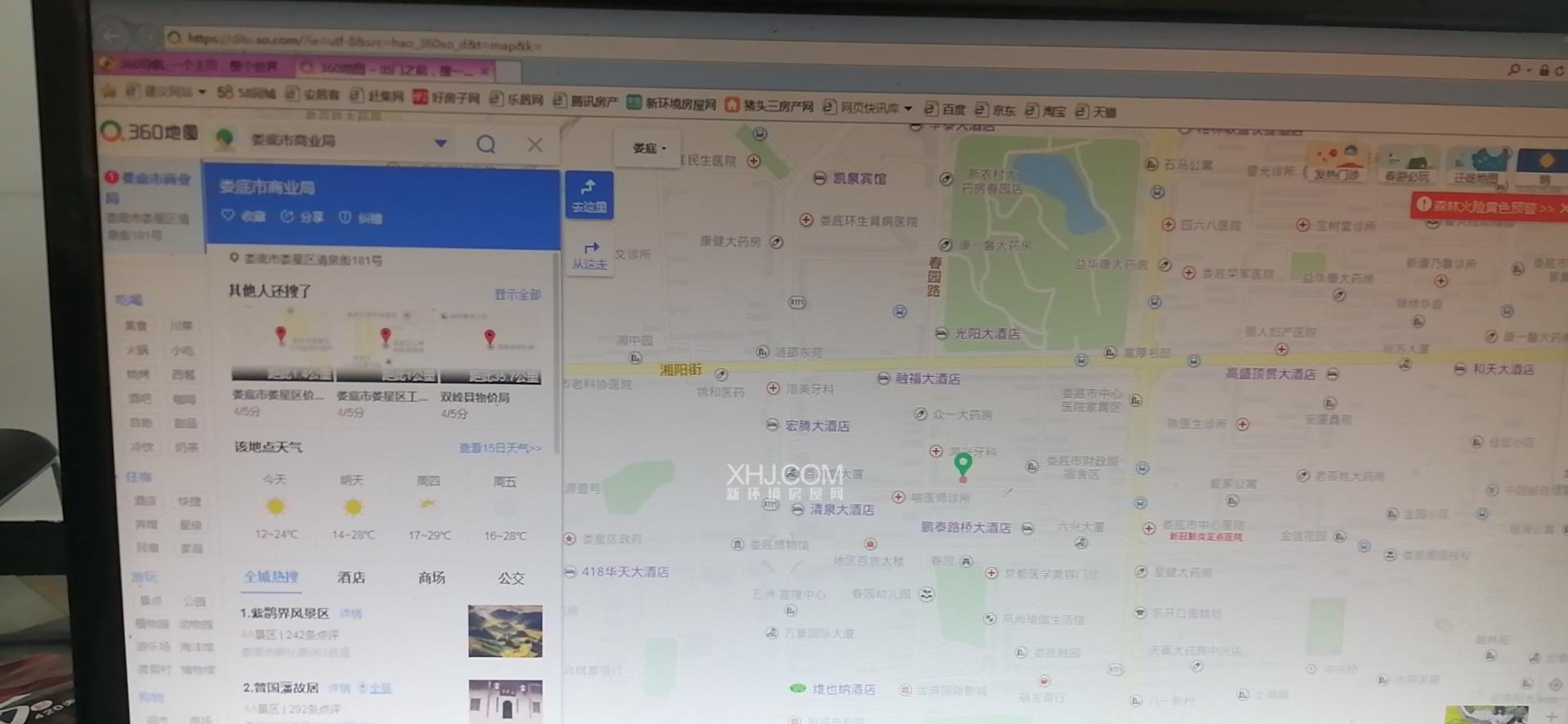1568x724 pixels.
Task: Click the 宏腾大酒店 hotel marker icon
Action: tap(772, 425)
